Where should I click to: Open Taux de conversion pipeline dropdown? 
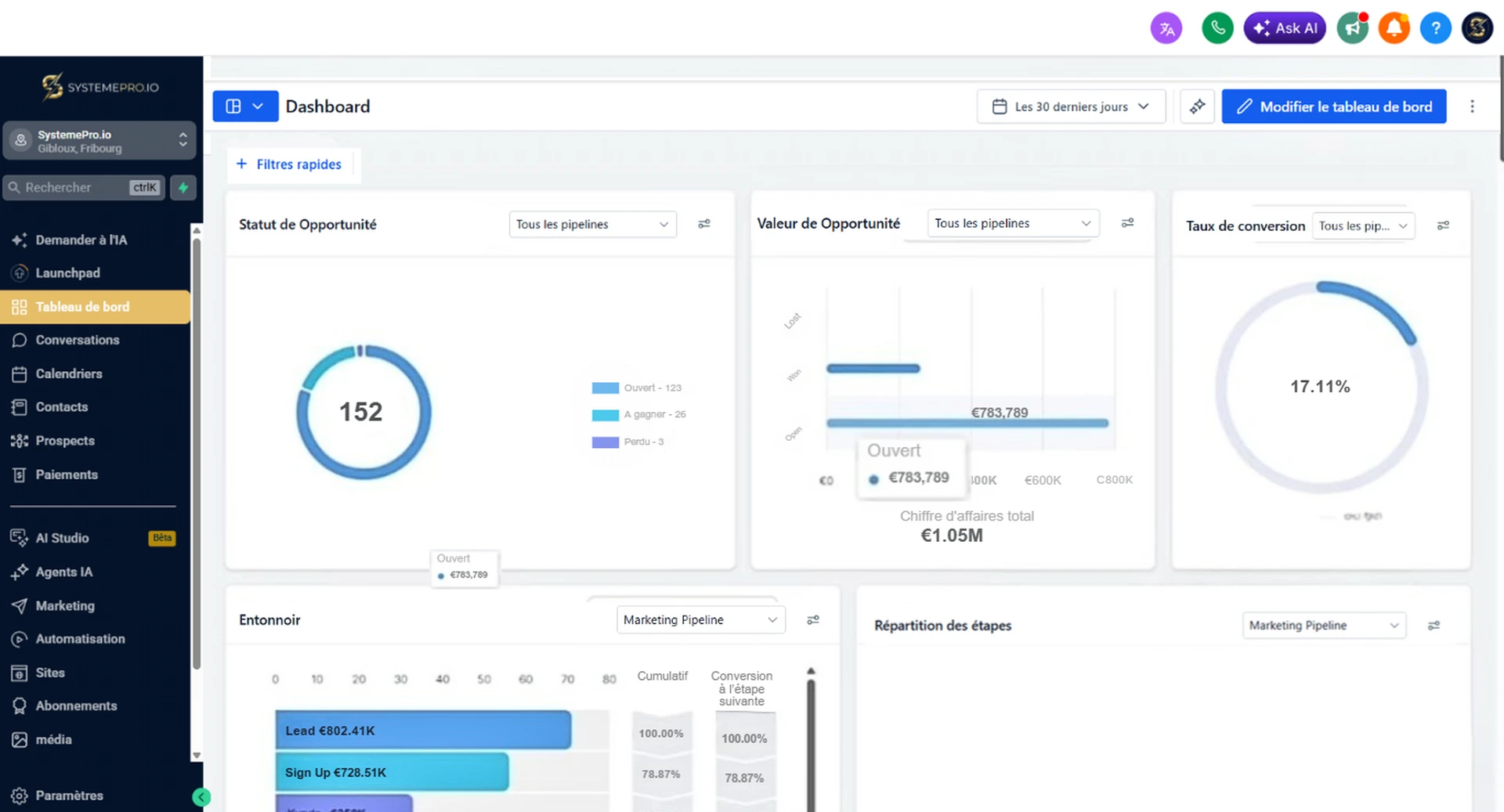(x=1363, y=226)
